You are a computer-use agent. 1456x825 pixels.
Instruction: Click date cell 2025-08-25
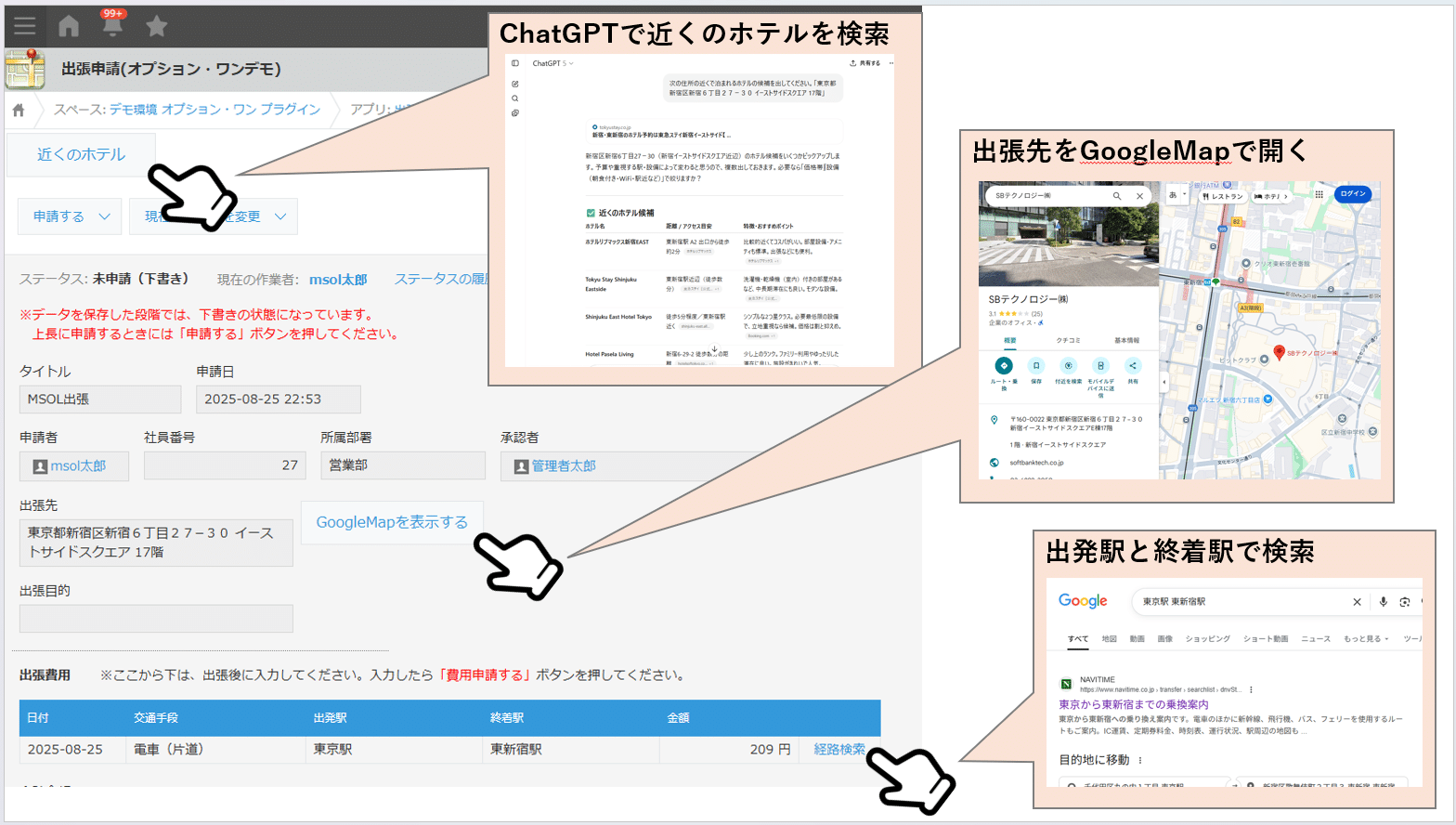coord(72,750)
